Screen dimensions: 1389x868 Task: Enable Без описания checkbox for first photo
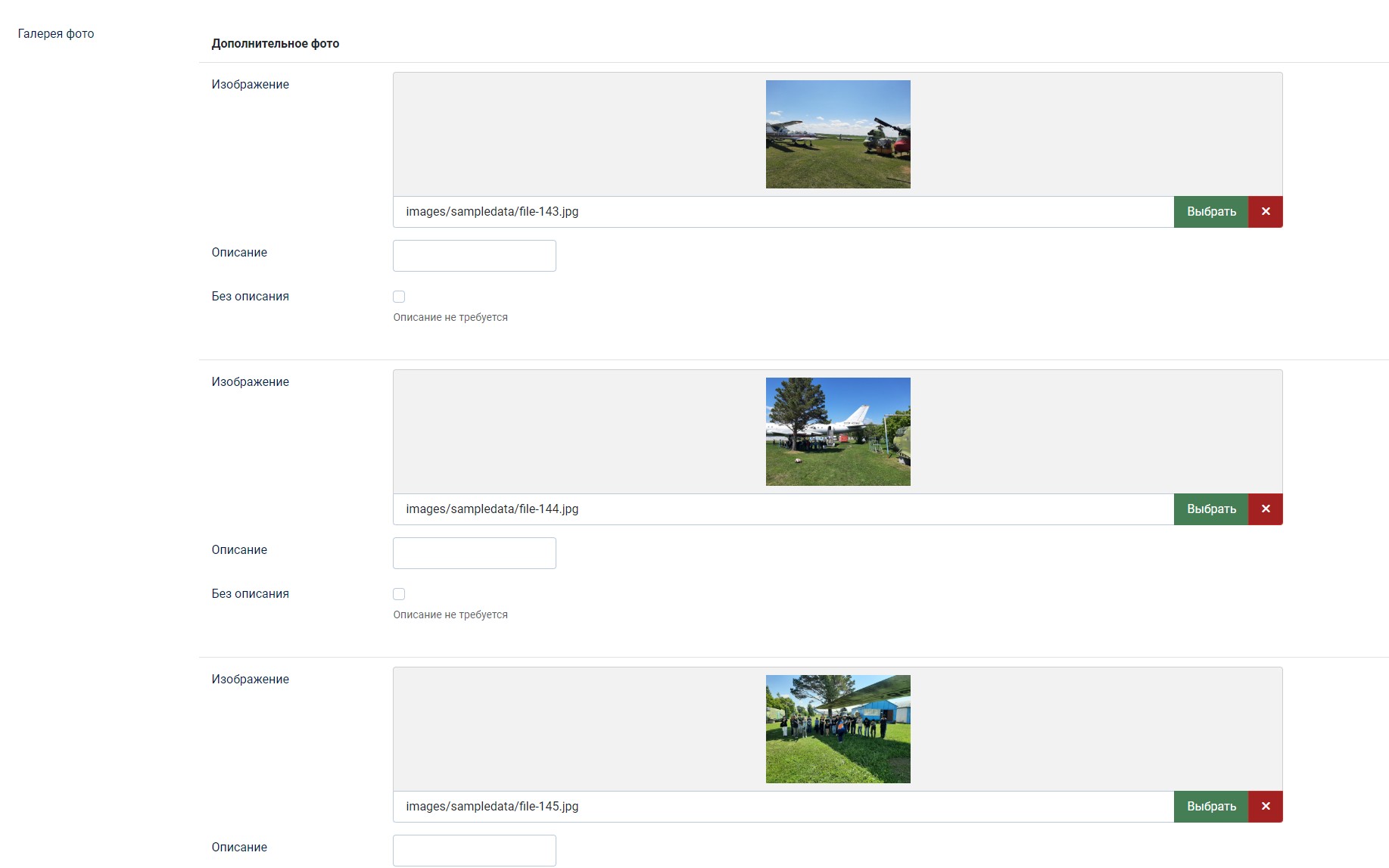click(x=399, y=297)
